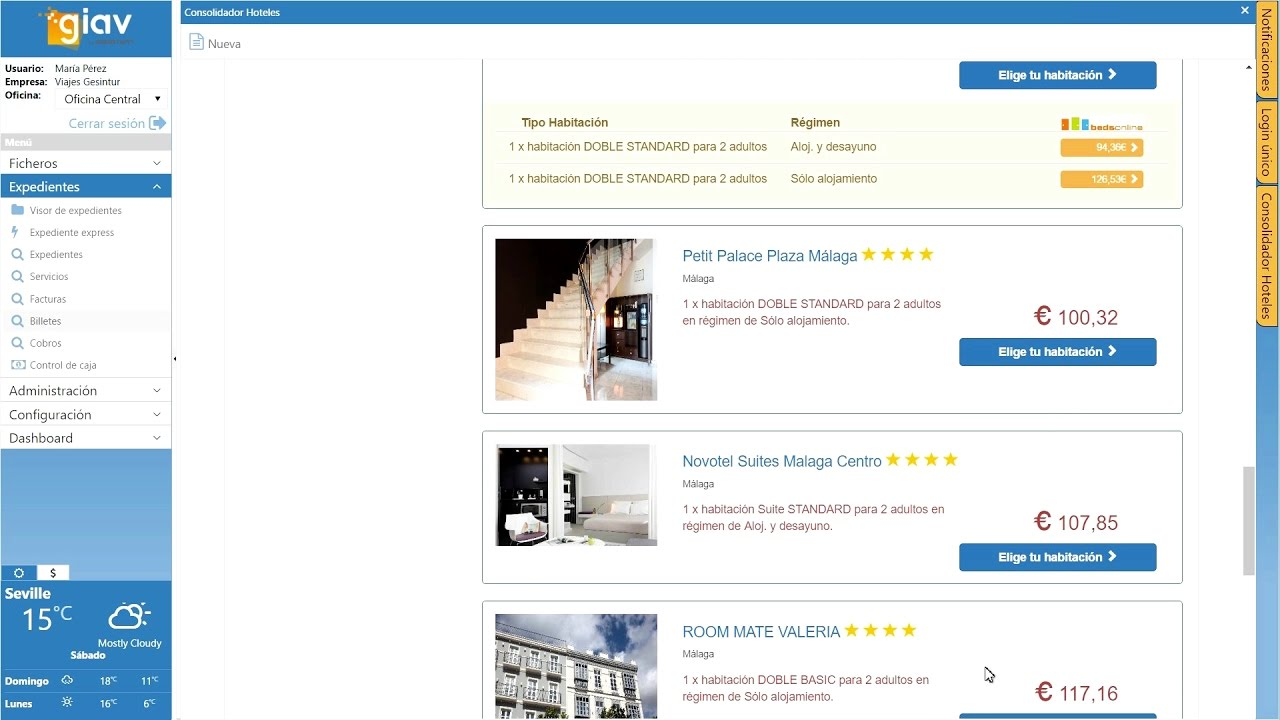Click the Billetes search icon

click(x=17, y=321)
